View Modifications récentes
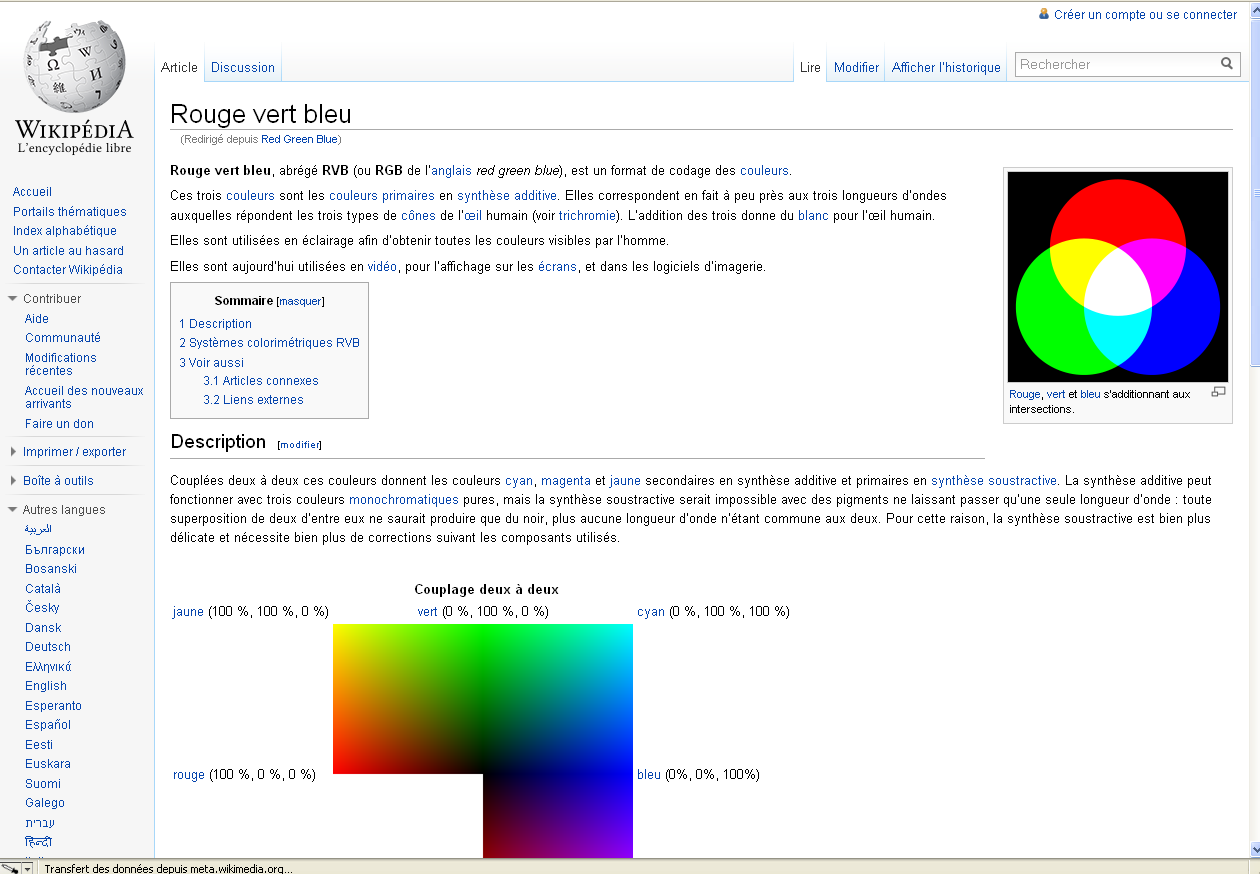Viewport: 1260px width, 874px height. tap(61, 364)
